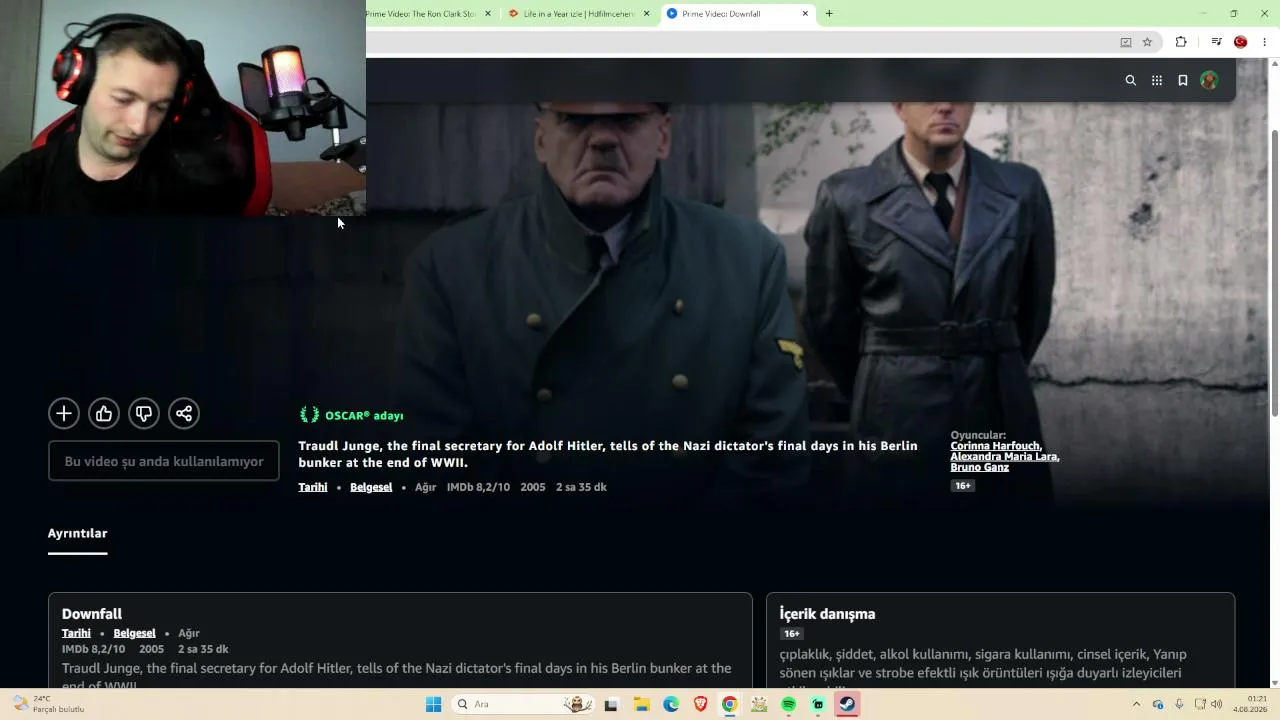Viewport: 1280px width, 720px height.
Task: Open Tarihi link in Downfall details card
Action: pos(76,633)
